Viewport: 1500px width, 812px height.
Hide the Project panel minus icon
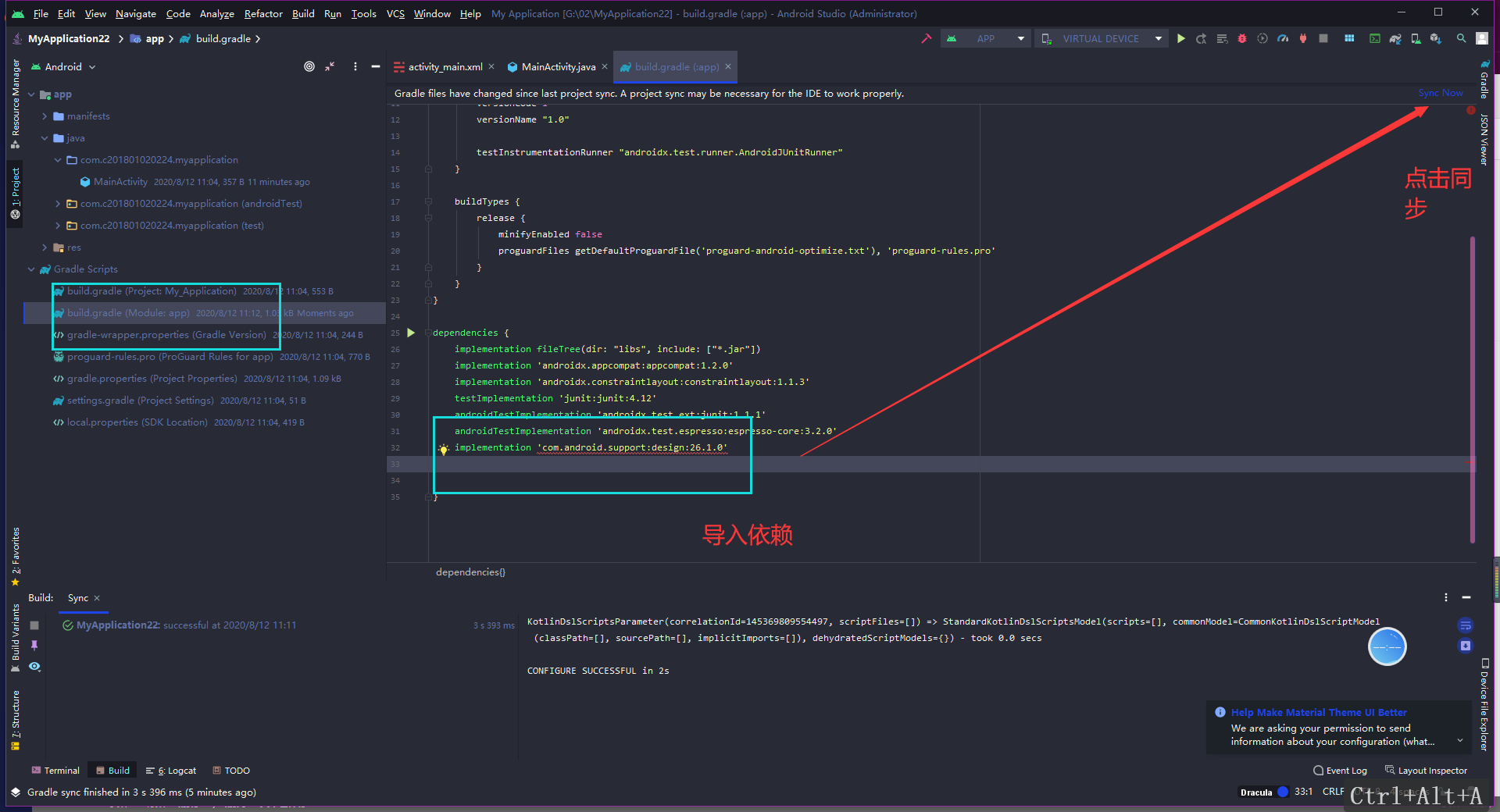[376, 66]
